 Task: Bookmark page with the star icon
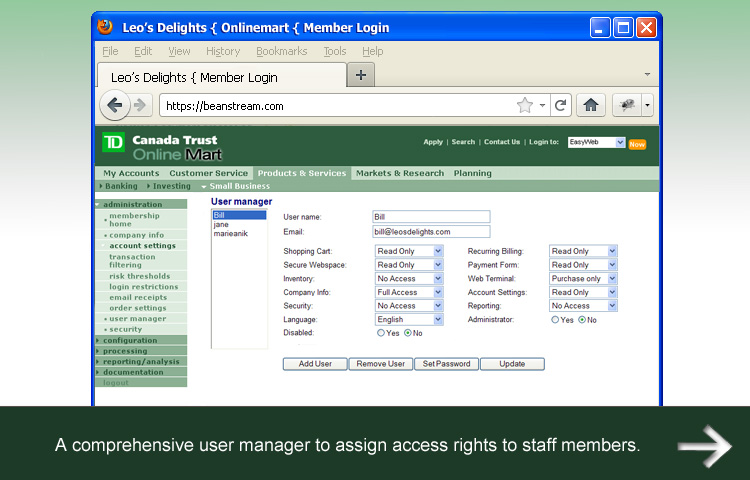click(x=525, y=105)
